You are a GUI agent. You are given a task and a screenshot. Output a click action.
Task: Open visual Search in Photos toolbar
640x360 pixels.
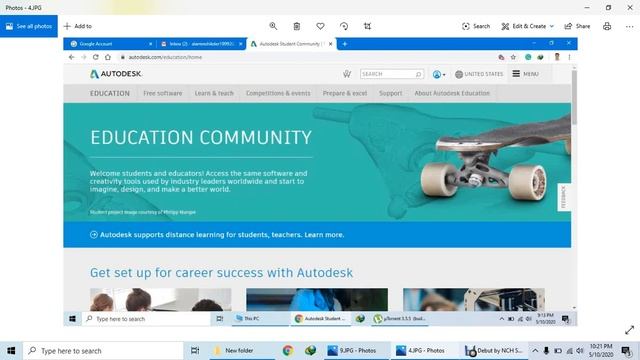tap(476, 26)
